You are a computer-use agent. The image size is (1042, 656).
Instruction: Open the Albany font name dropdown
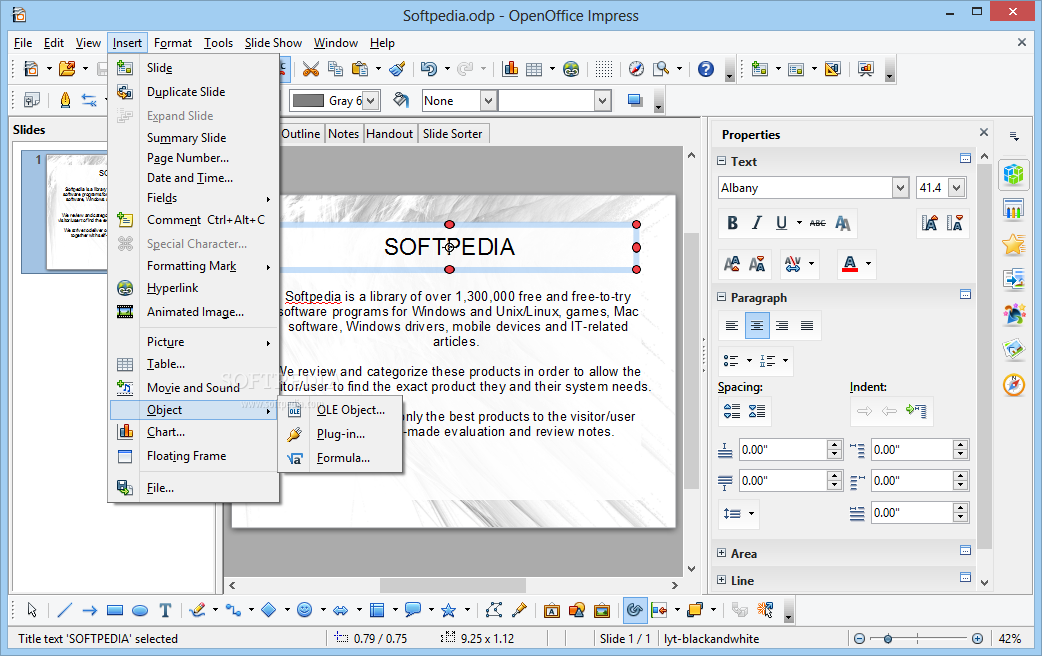pyautogui.click(x=900, y=188)
